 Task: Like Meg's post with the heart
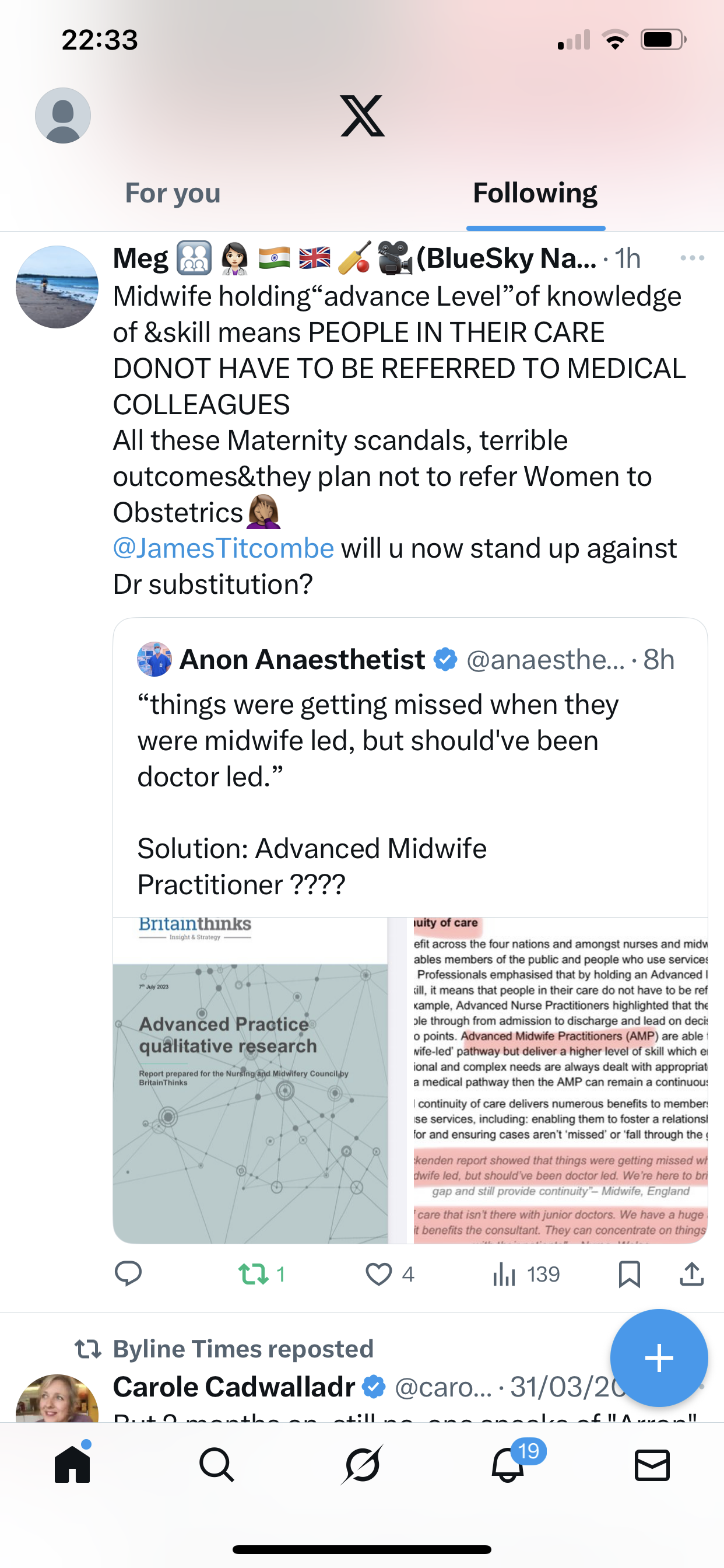coord(378,1273)
